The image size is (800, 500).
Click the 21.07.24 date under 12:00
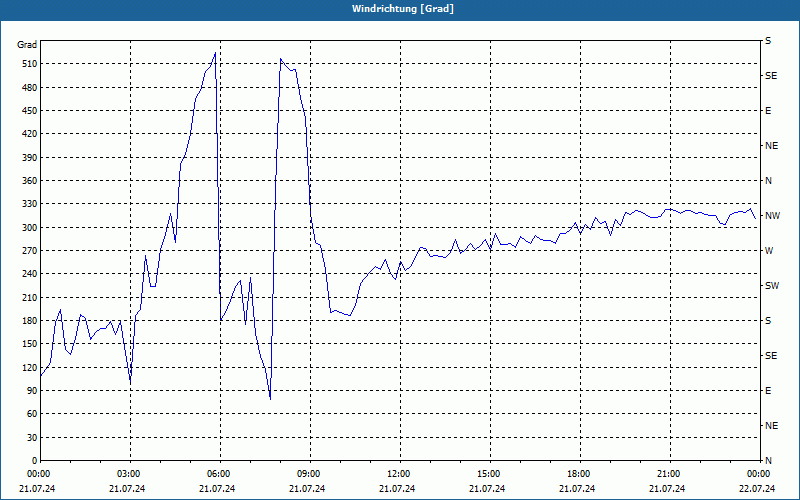click(397, 488)
